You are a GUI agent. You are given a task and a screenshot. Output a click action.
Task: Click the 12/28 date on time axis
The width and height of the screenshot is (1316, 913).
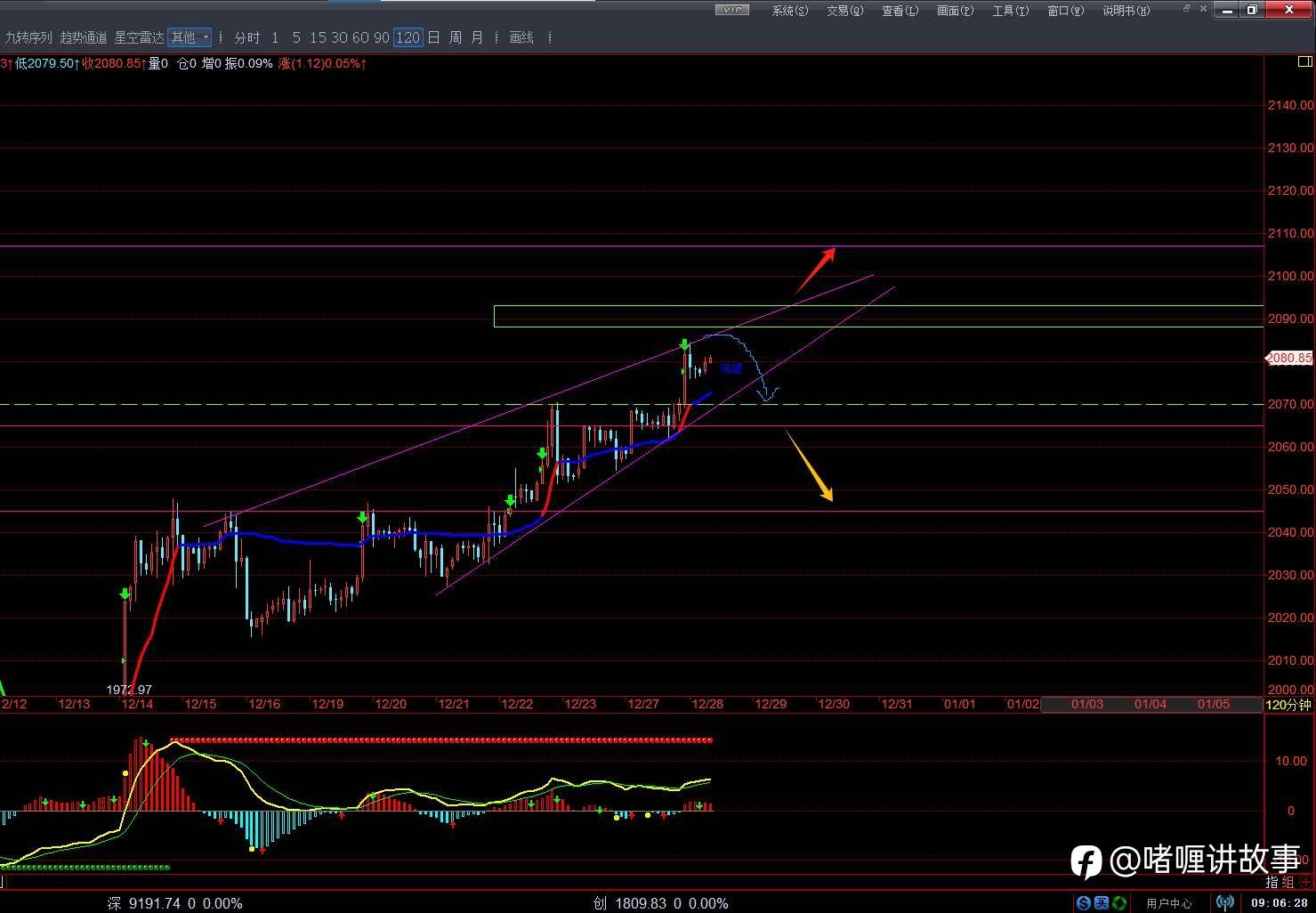[707, 704]
